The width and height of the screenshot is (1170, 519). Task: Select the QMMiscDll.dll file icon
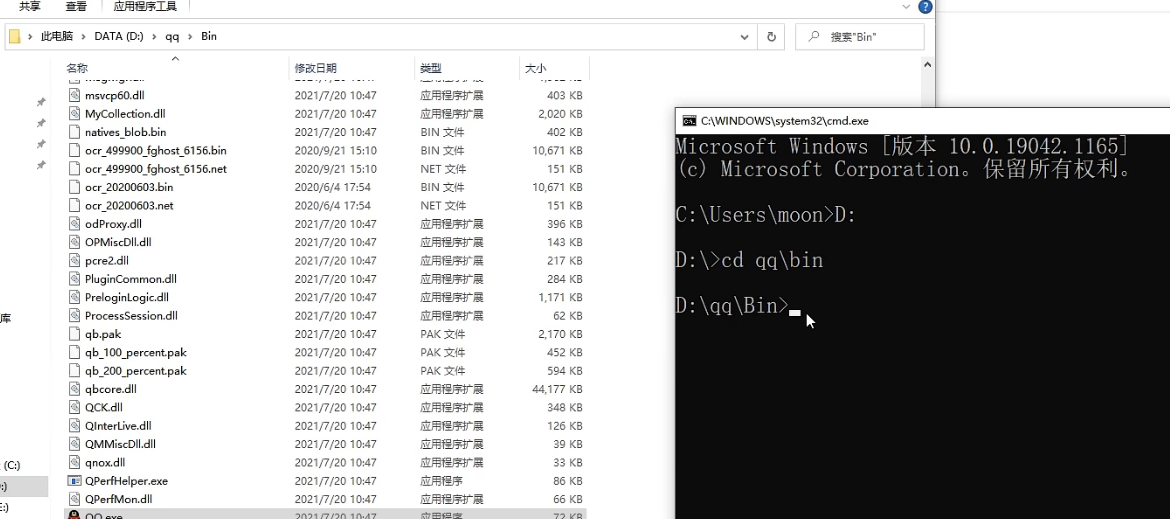click(x=73, y=444)
